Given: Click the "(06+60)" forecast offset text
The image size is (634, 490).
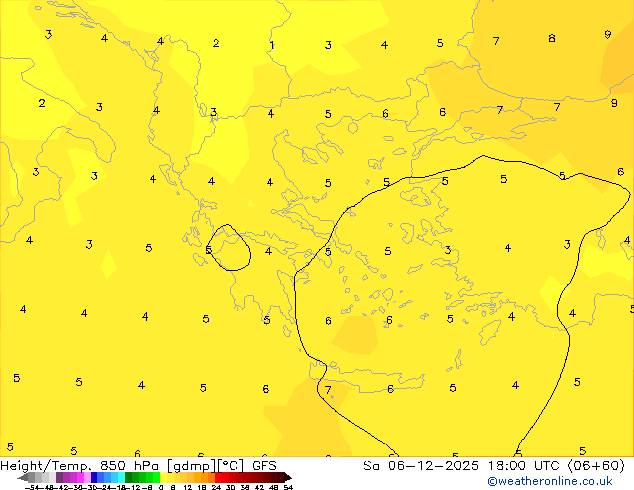Looking at the screenshot, I should (x=597, y=465).
